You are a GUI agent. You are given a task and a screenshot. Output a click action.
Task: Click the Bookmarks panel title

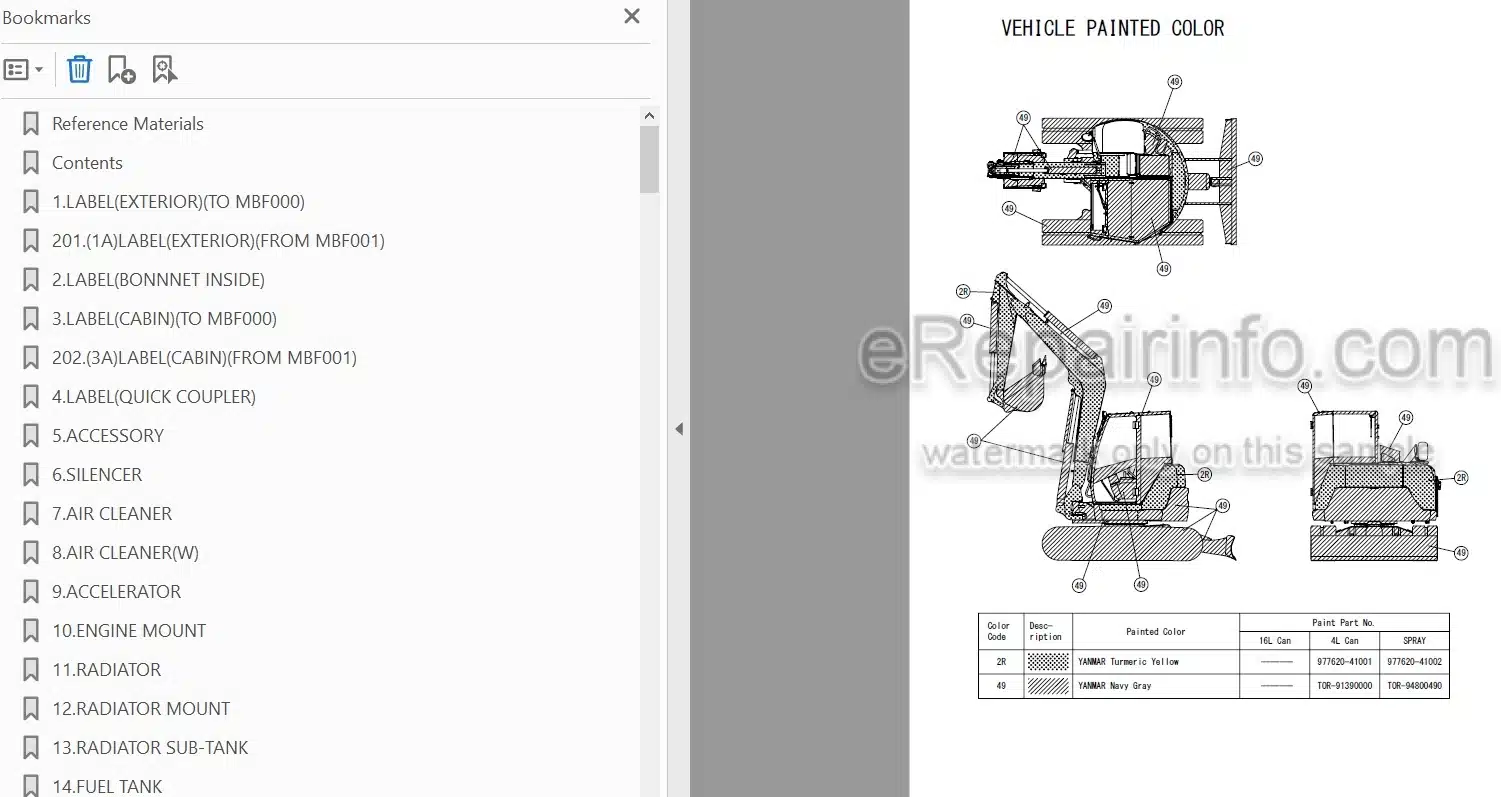click(x=46, y=17)
